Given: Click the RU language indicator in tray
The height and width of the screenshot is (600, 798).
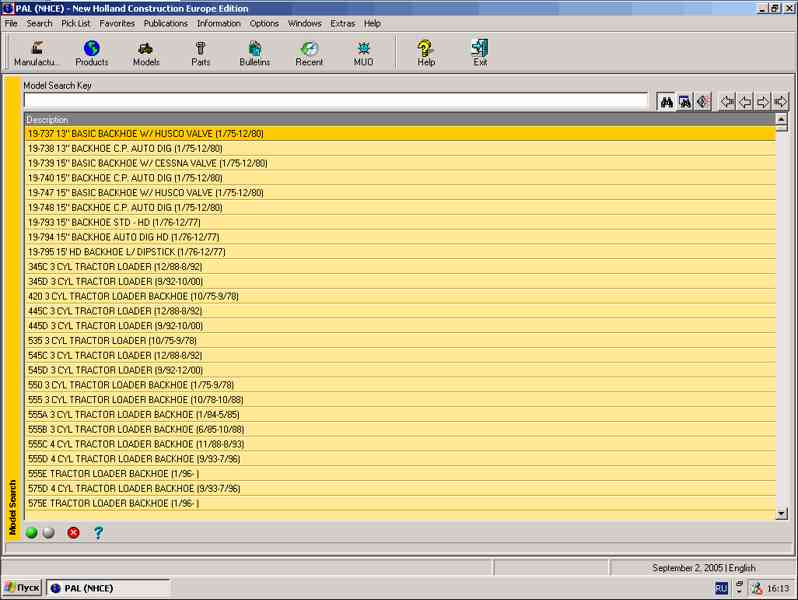Looking at the screenshot, I should (x=721, y=588).
